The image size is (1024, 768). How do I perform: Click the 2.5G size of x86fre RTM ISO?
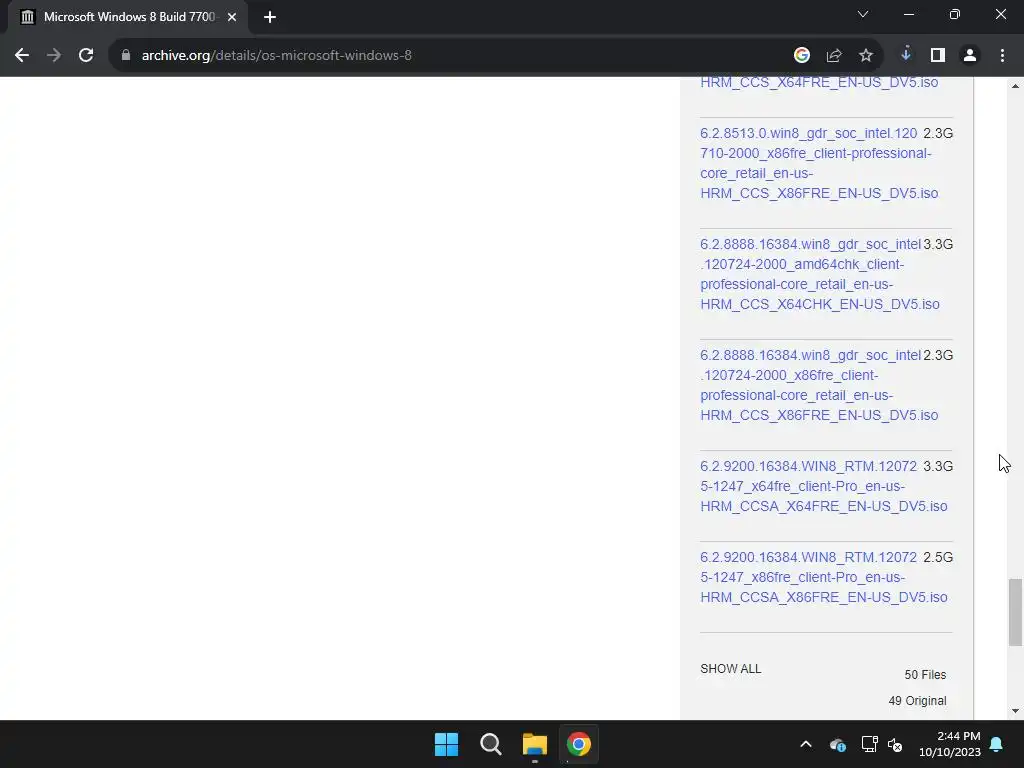938,558
